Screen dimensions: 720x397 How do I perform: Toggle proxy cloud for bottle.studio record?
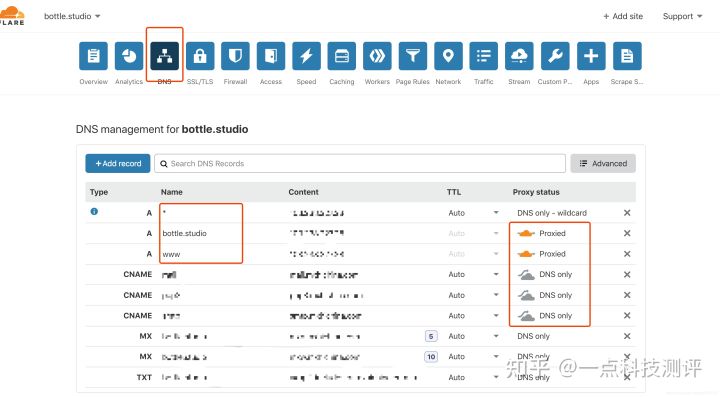coord(526,233)
